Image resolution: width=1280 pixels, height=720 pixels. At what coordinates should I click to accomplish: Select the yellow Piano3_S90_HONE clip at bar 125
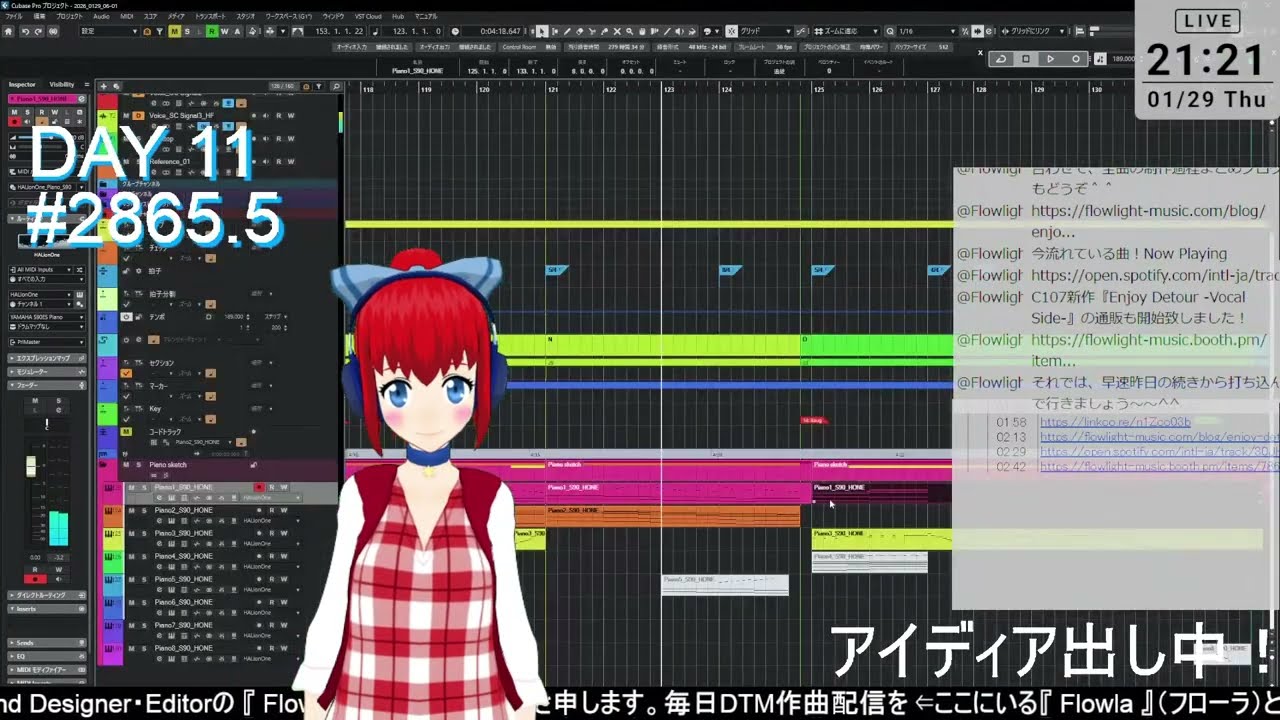[882, 539]
